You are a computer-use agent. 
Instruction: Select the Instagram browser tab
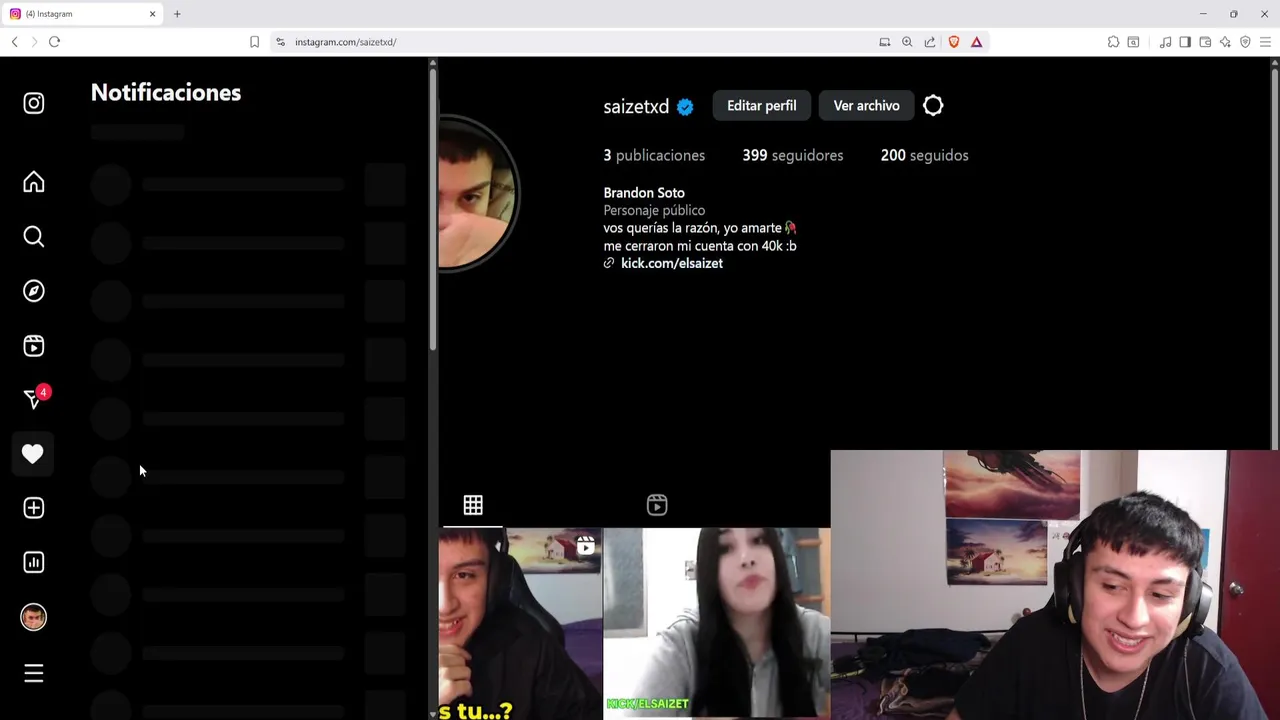tap(82, 14)
